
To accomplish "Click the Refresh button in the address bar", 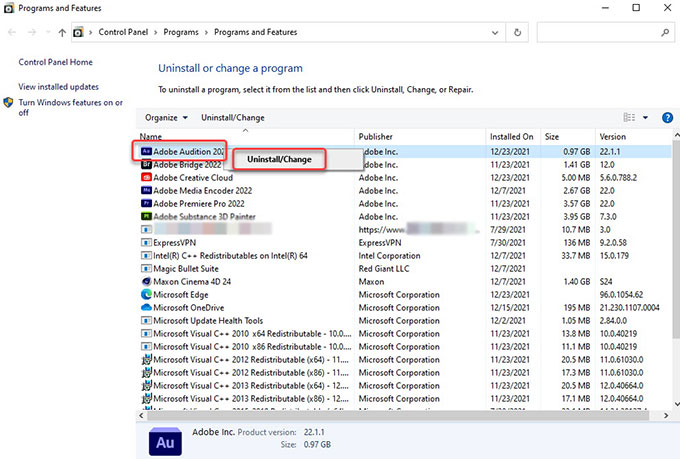I will (x=517, y=33).
